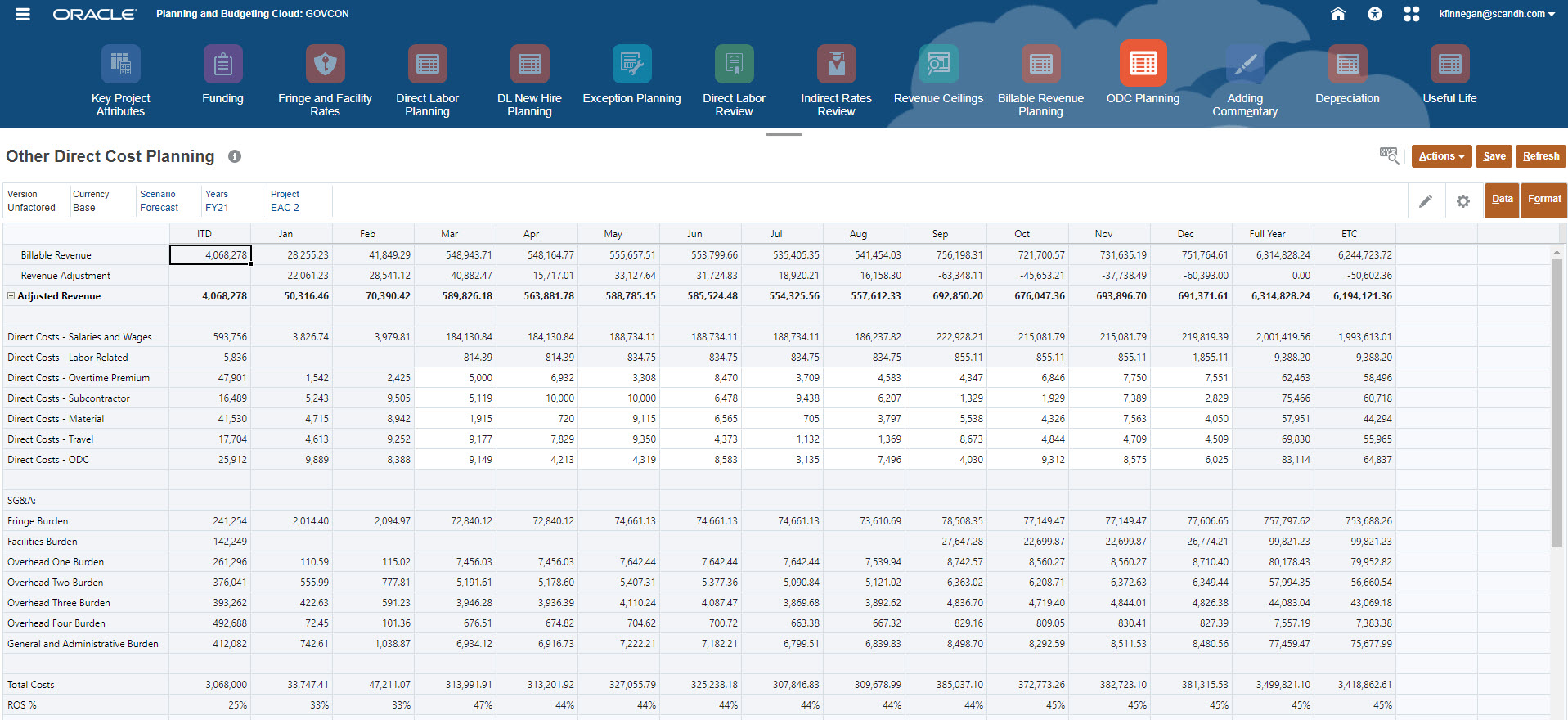Select the Billable Revenue ITD cell

point(210,255)
